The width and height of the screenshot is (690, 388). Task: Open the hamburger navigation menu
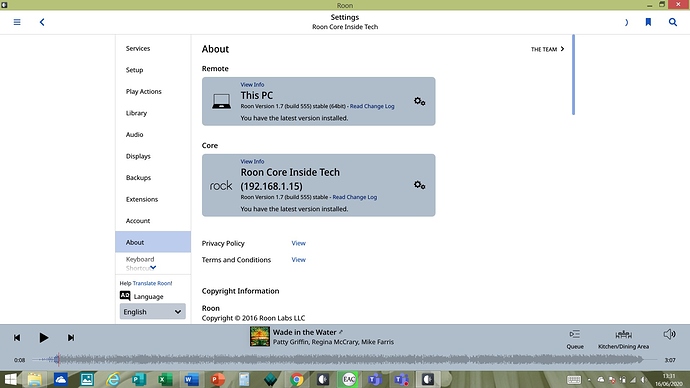pos(17,22)
